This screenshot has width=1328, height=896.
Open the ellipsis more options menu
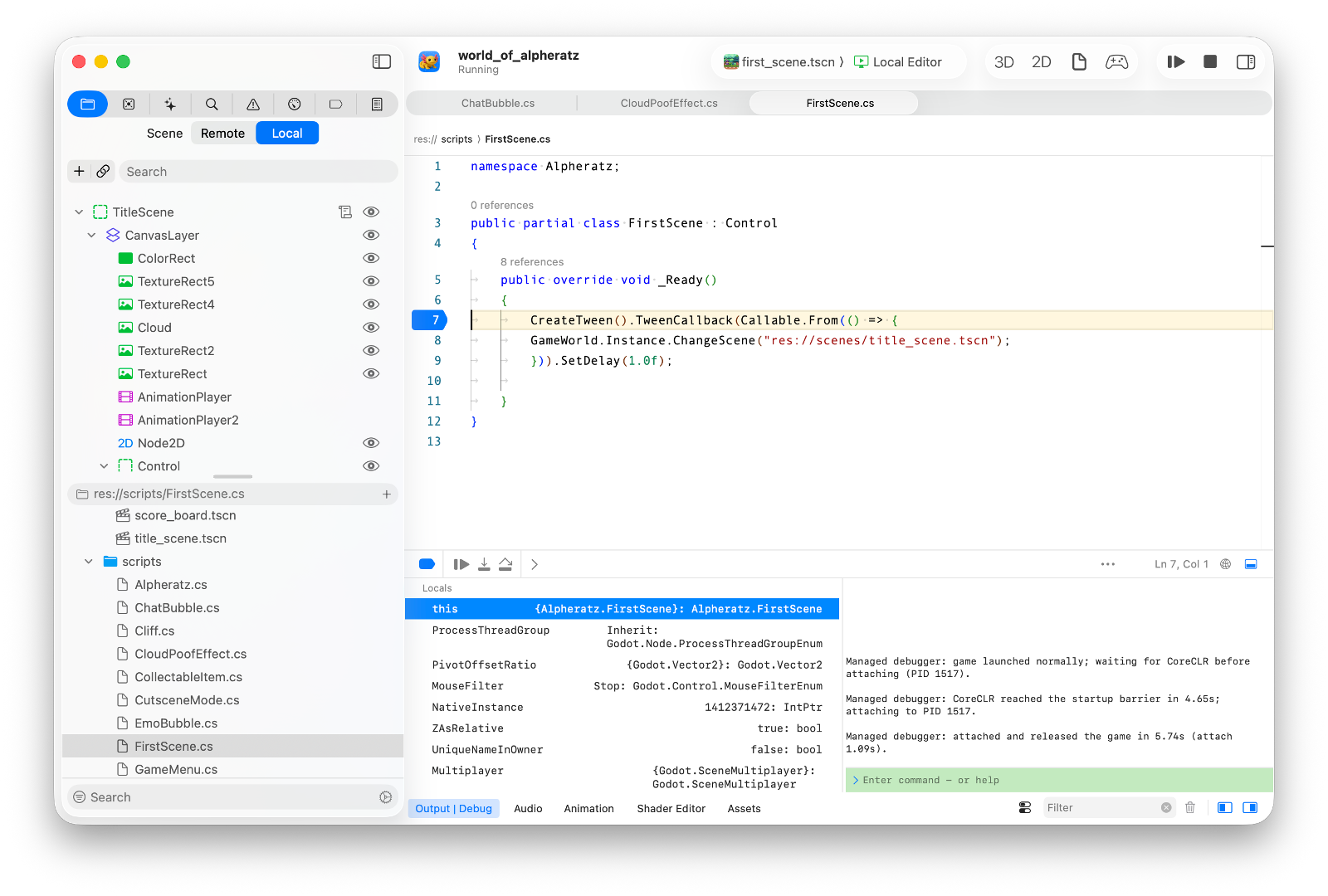[x=1108, y=564]
